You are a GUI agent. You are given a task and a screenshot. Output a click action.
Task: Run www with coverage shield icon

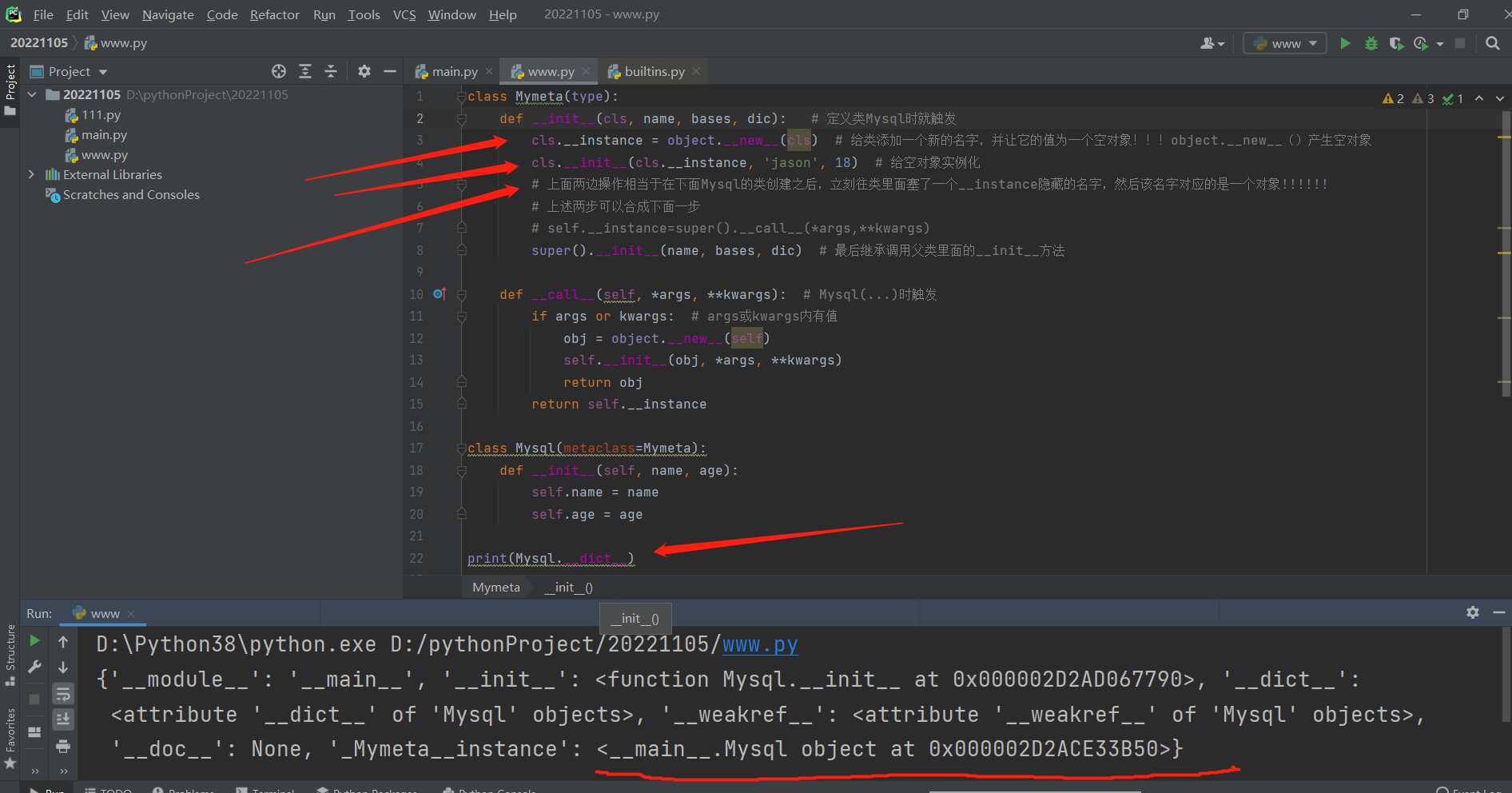1396,43
